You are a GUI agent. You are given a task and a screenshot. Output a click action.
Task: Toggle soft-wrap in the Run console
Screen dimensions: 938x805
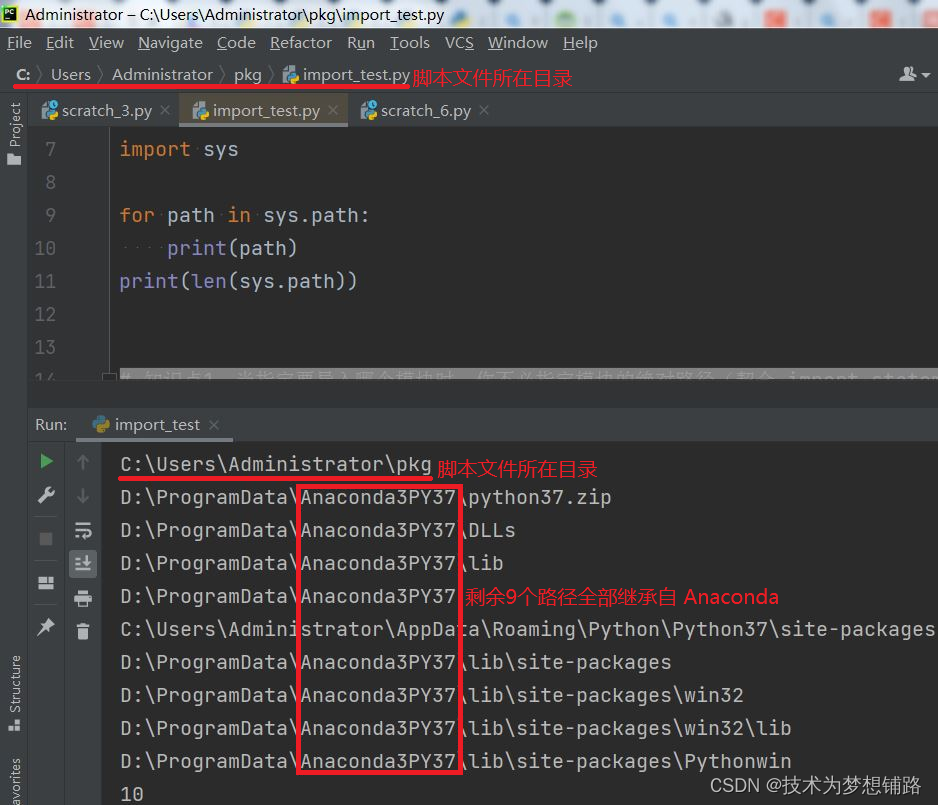83,530
